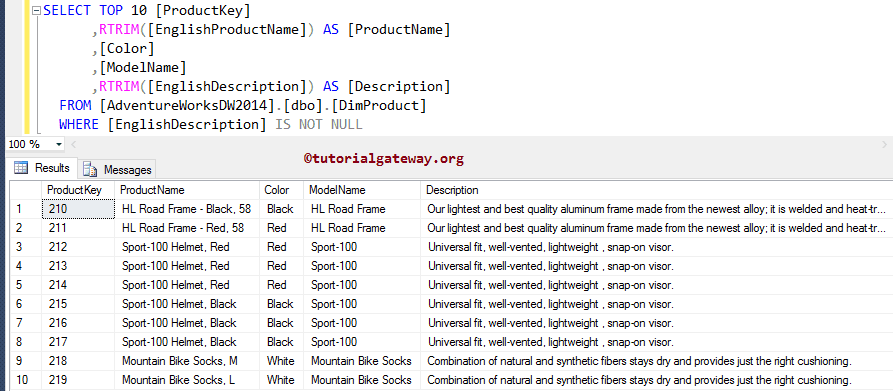893x391 pixels.
Task: Select row header 7 in results grid
Action: coord(26,323)
